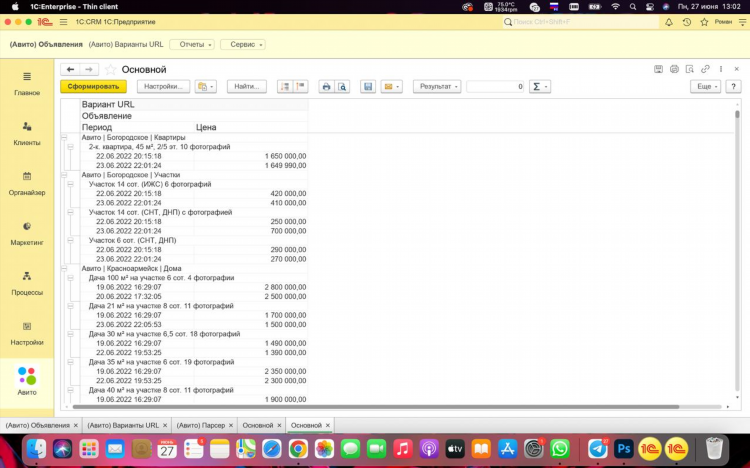750x468 pixels.
Task: Open the Еще menu
Action: point(706,87)
